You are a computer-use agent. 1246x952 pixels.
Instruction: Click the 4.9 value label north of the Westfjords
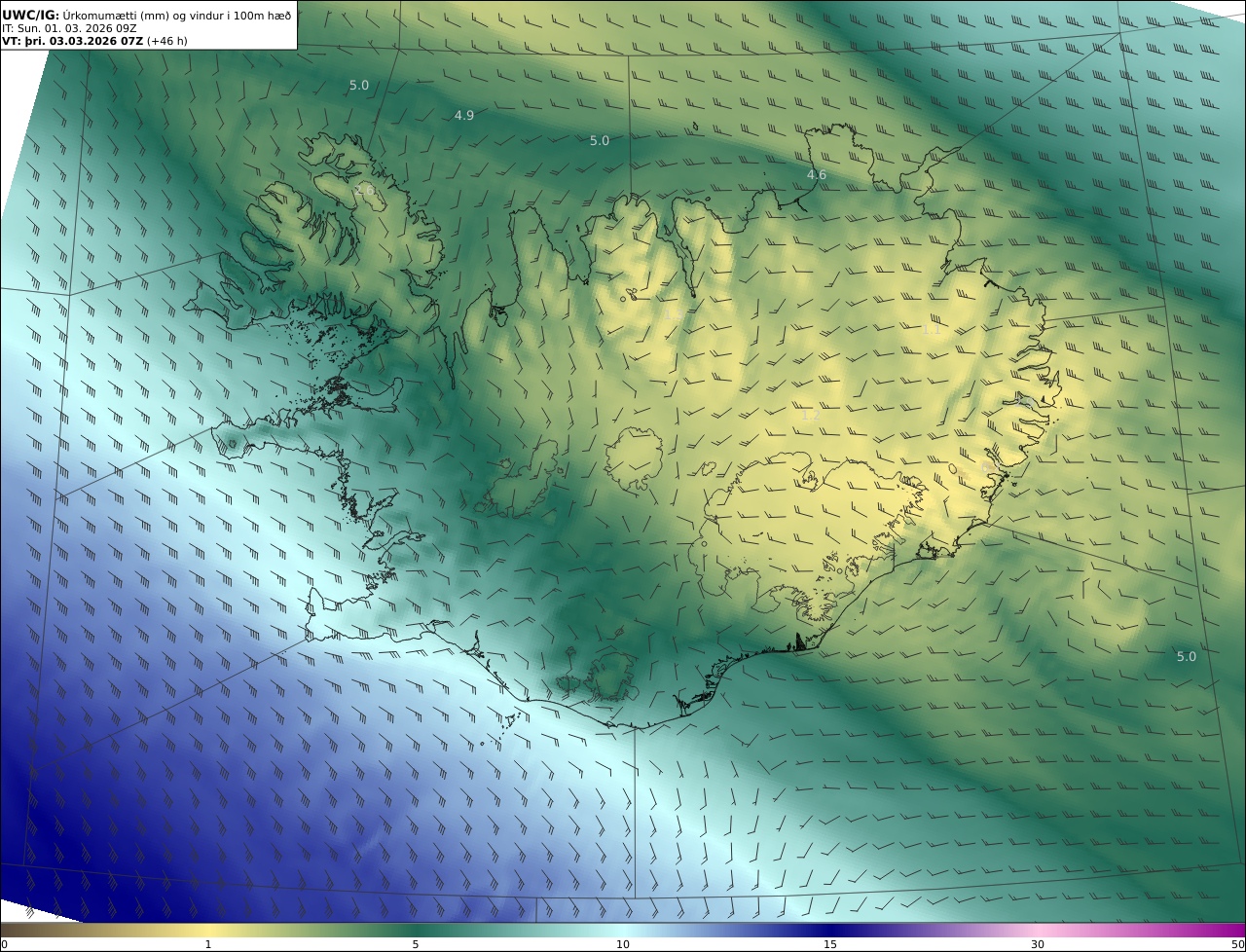click(464, 115)
